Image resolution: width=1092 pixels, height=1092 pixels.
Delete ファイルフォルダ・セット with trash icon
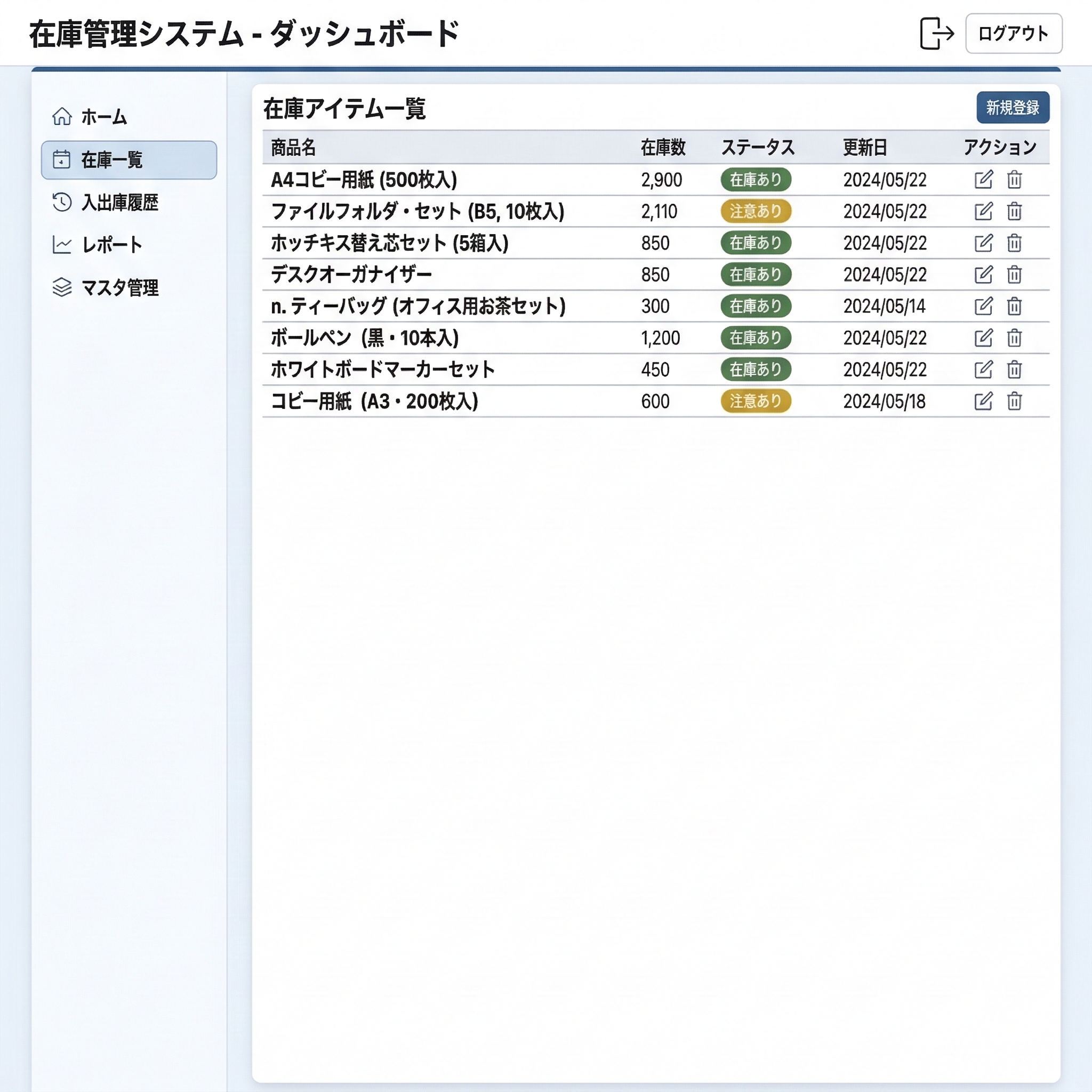[x=1015, y=211]
